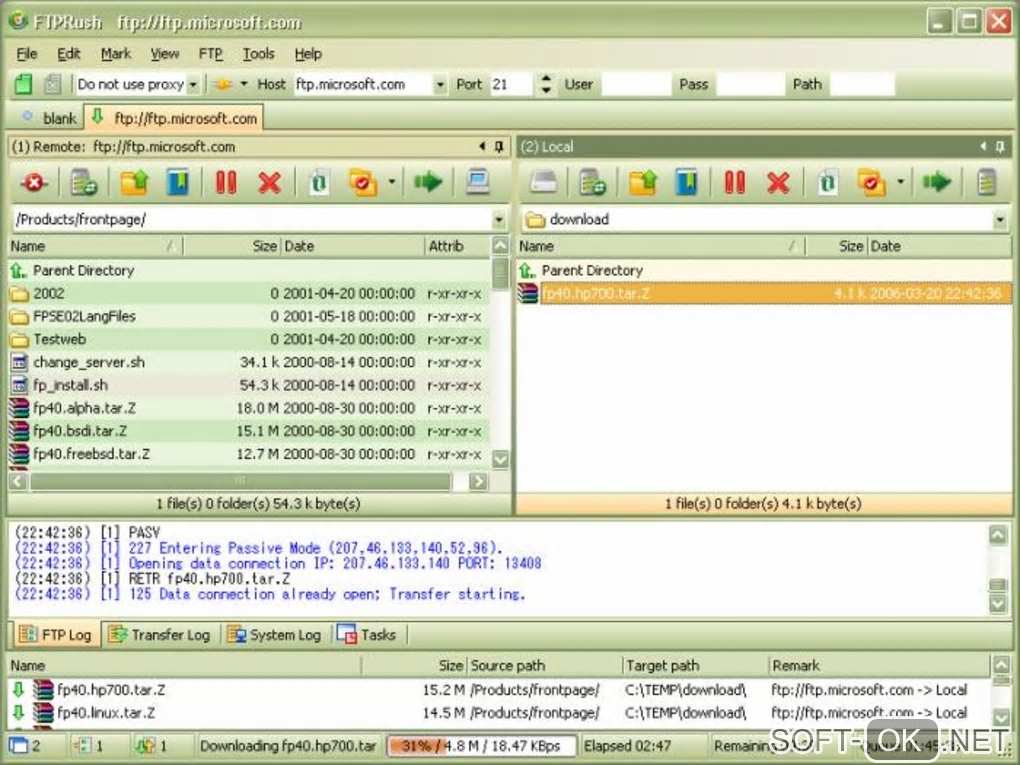Expand the local download folder dropdown
Image resolution: width=1020 pixels, height=765 pixels.
(x=1000, y=220)
